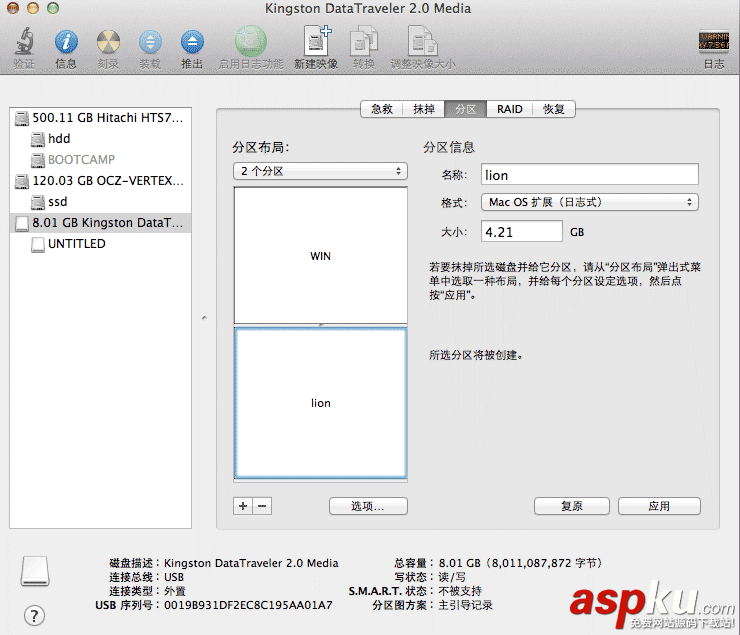Click the size field showing 4.21
740x635 pixels.
(521, 232)
